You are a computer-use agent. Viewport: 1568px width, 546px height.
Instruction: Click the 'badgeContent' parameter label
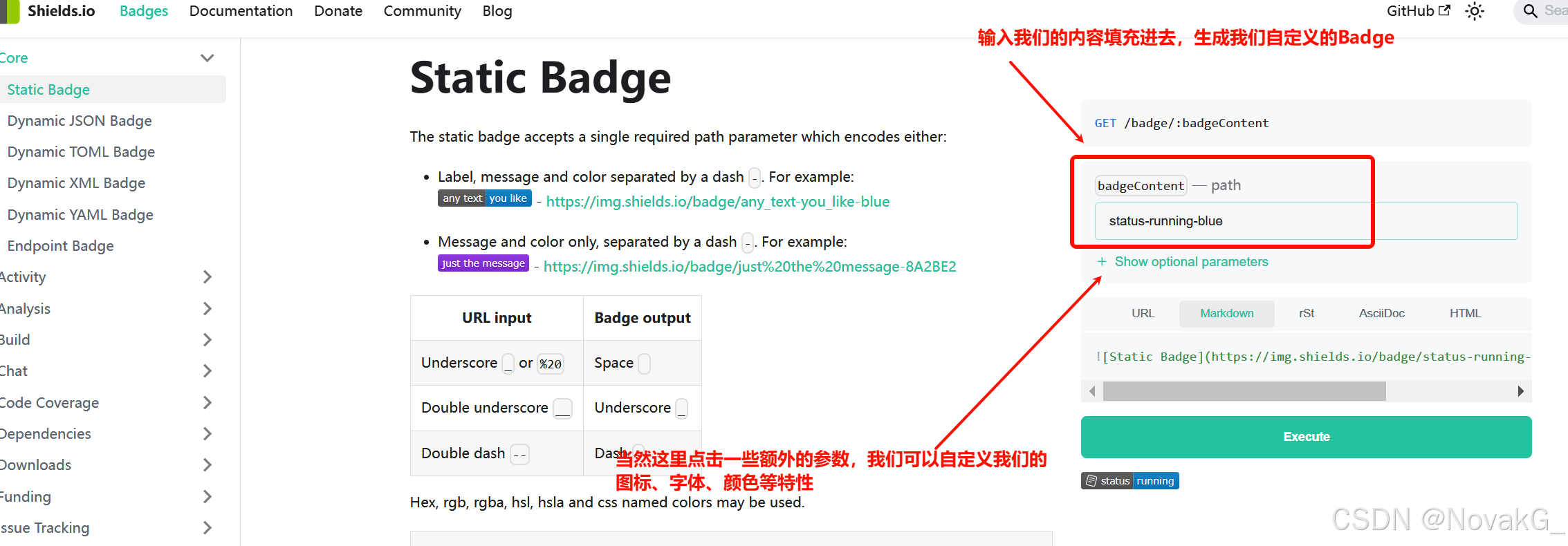click(1141, 185)
